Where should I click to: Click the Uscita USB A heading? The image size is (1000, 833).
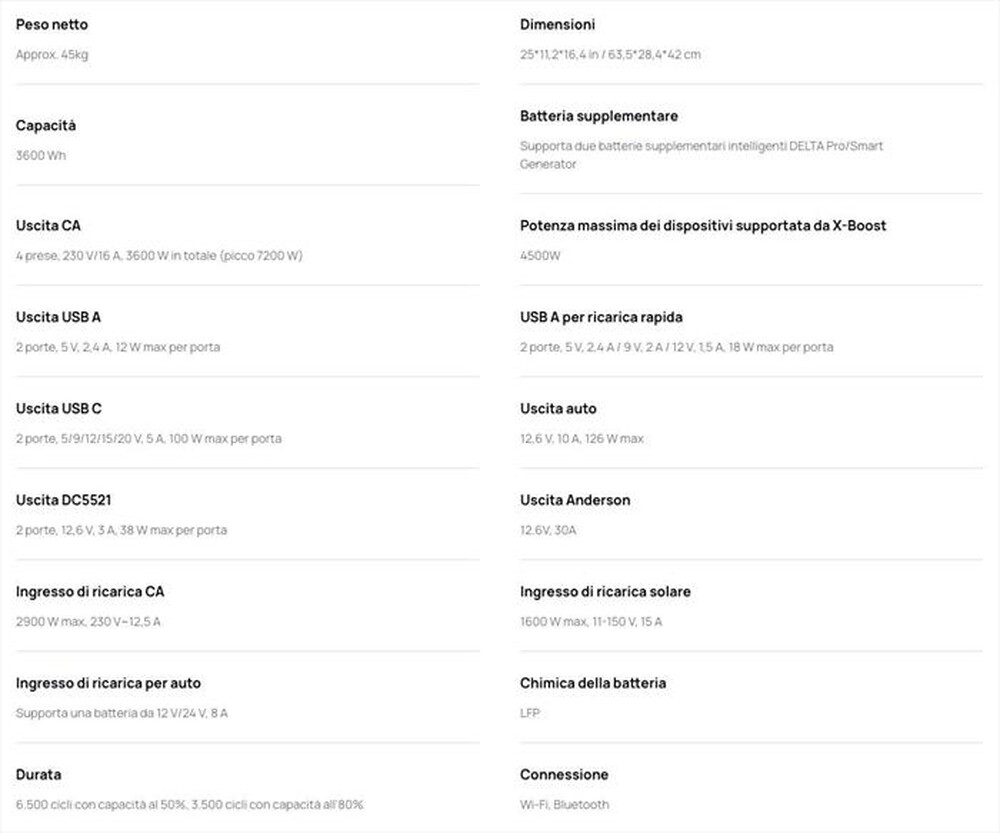58,317
